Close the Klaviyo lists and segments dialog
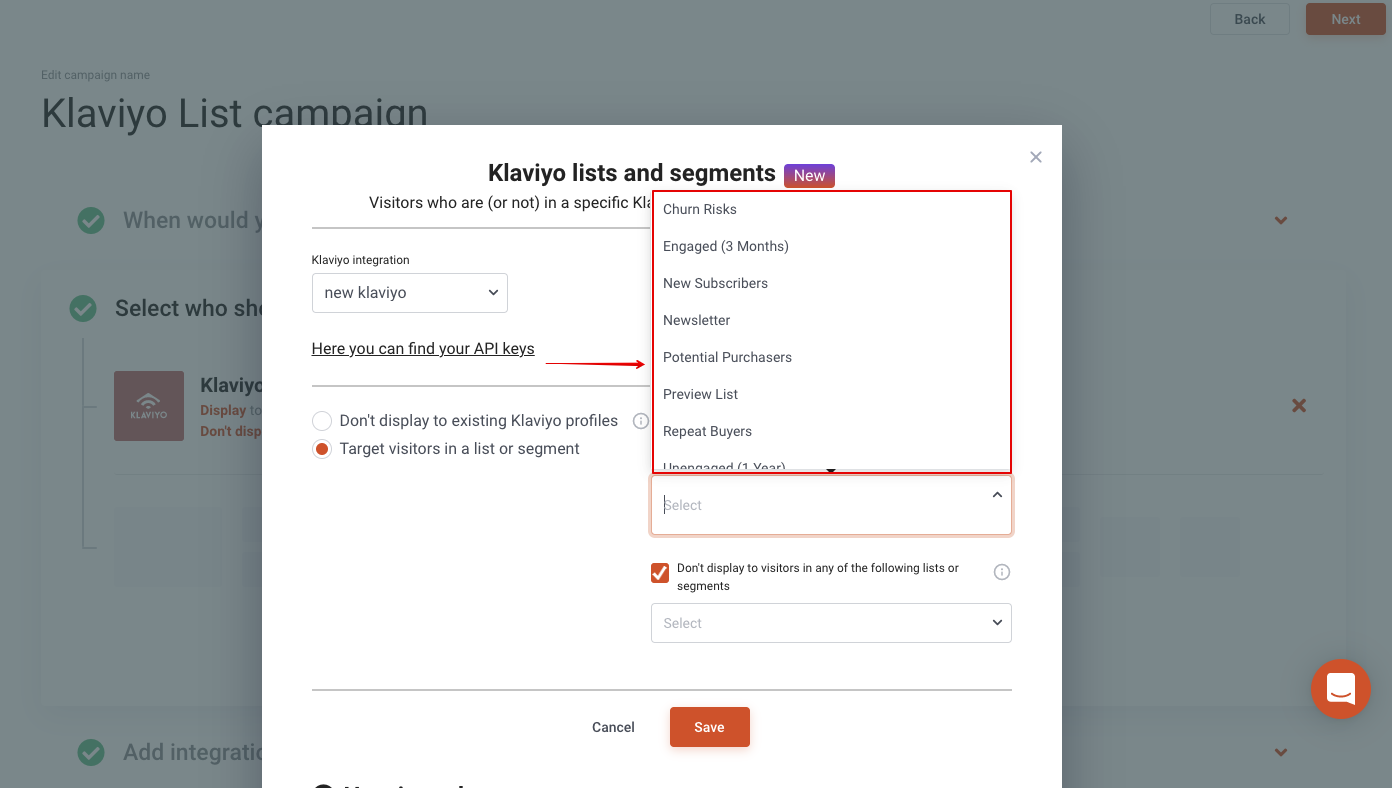This screenshot has height=788, width=1392. [1036, 157]
